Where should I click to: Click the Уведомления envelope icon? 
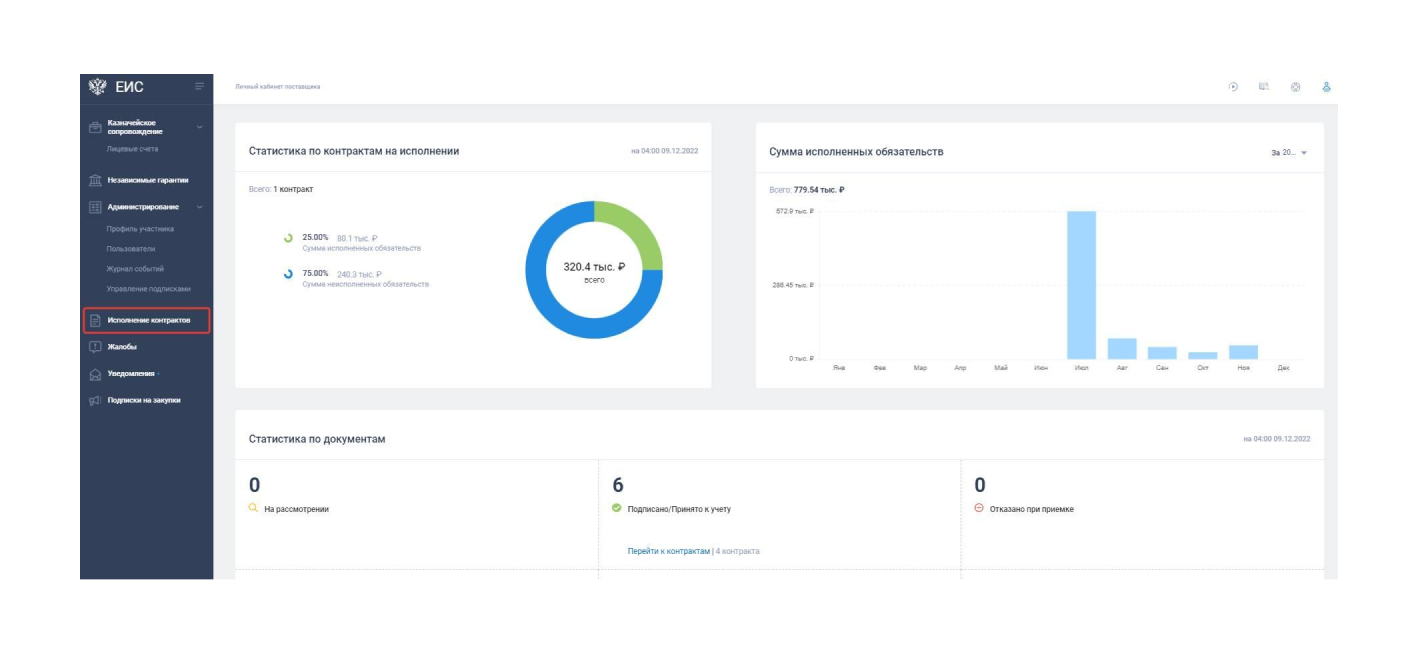96,374
